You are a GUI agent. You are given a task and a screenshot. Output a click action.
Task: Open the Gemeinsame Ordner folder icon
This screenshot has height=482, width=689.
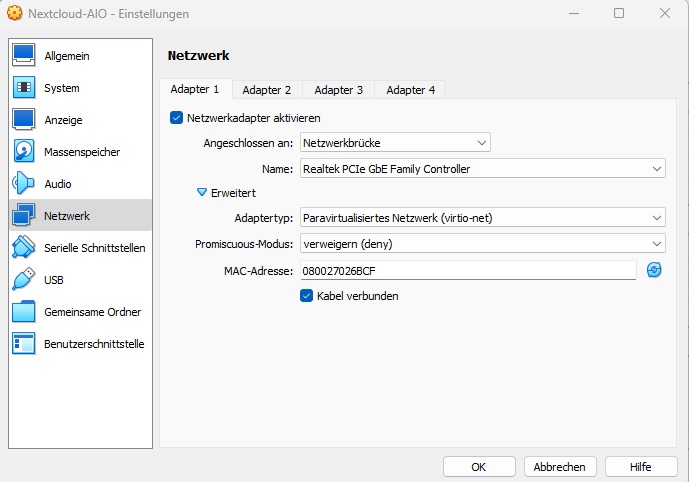(x=24, y=312)
